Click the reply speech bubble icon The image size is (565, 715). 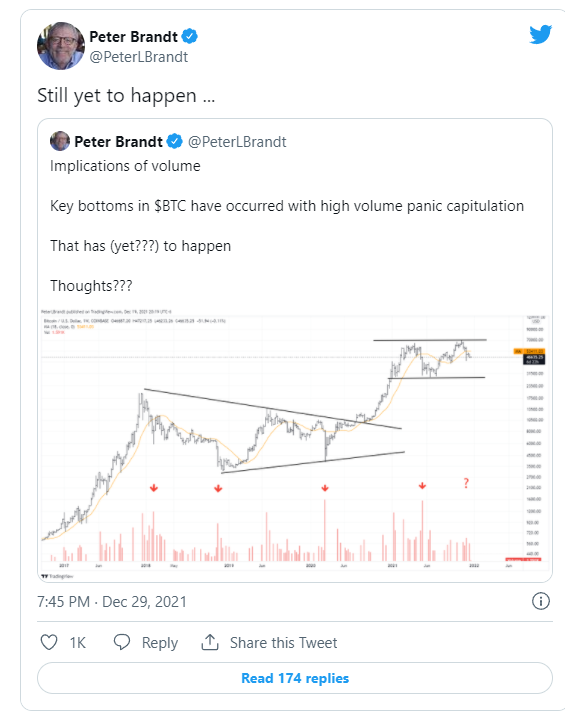(x=122, y=642)
